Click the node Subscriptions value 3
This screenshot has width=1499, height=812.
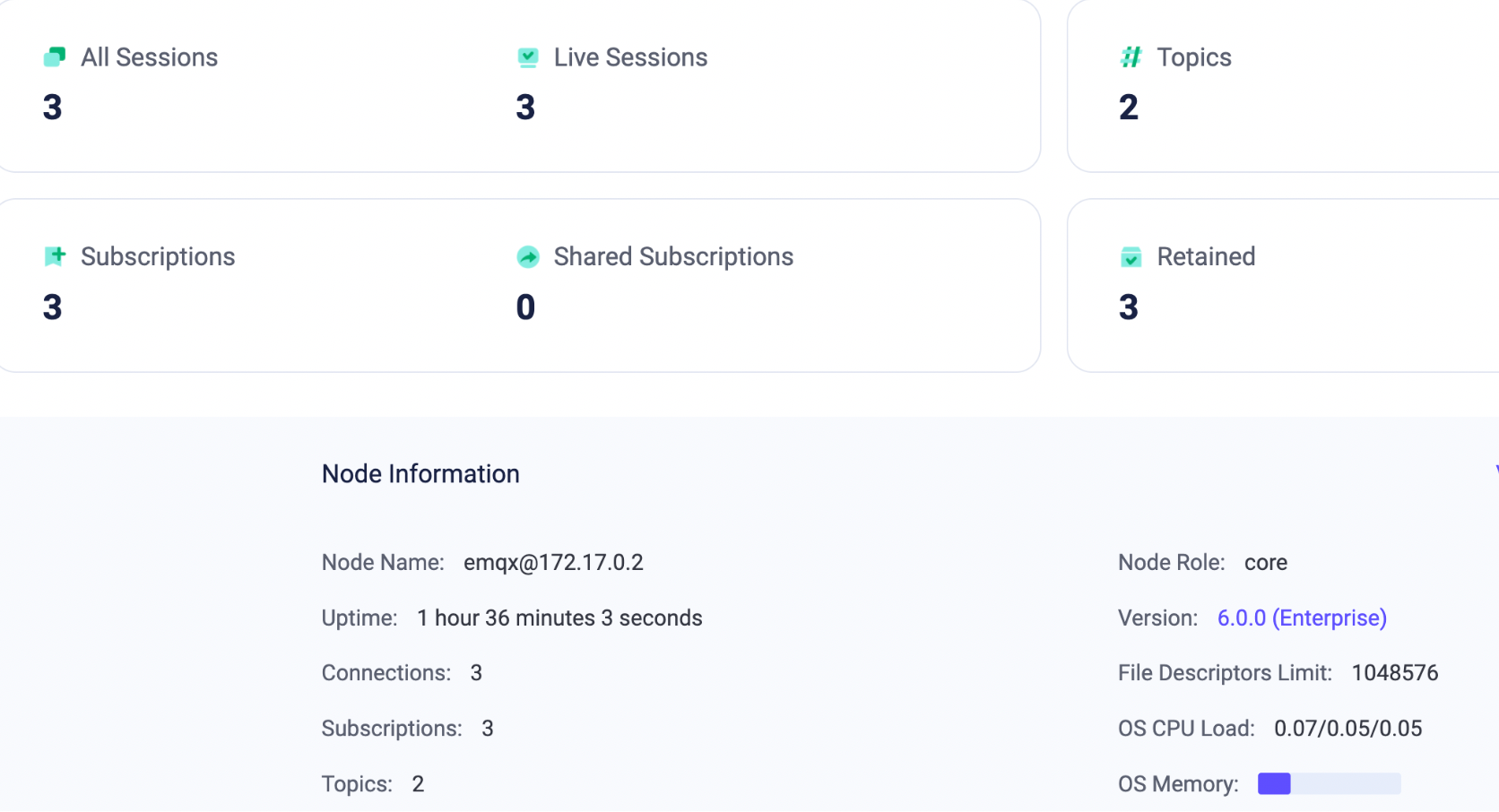[x=488, y=729]
